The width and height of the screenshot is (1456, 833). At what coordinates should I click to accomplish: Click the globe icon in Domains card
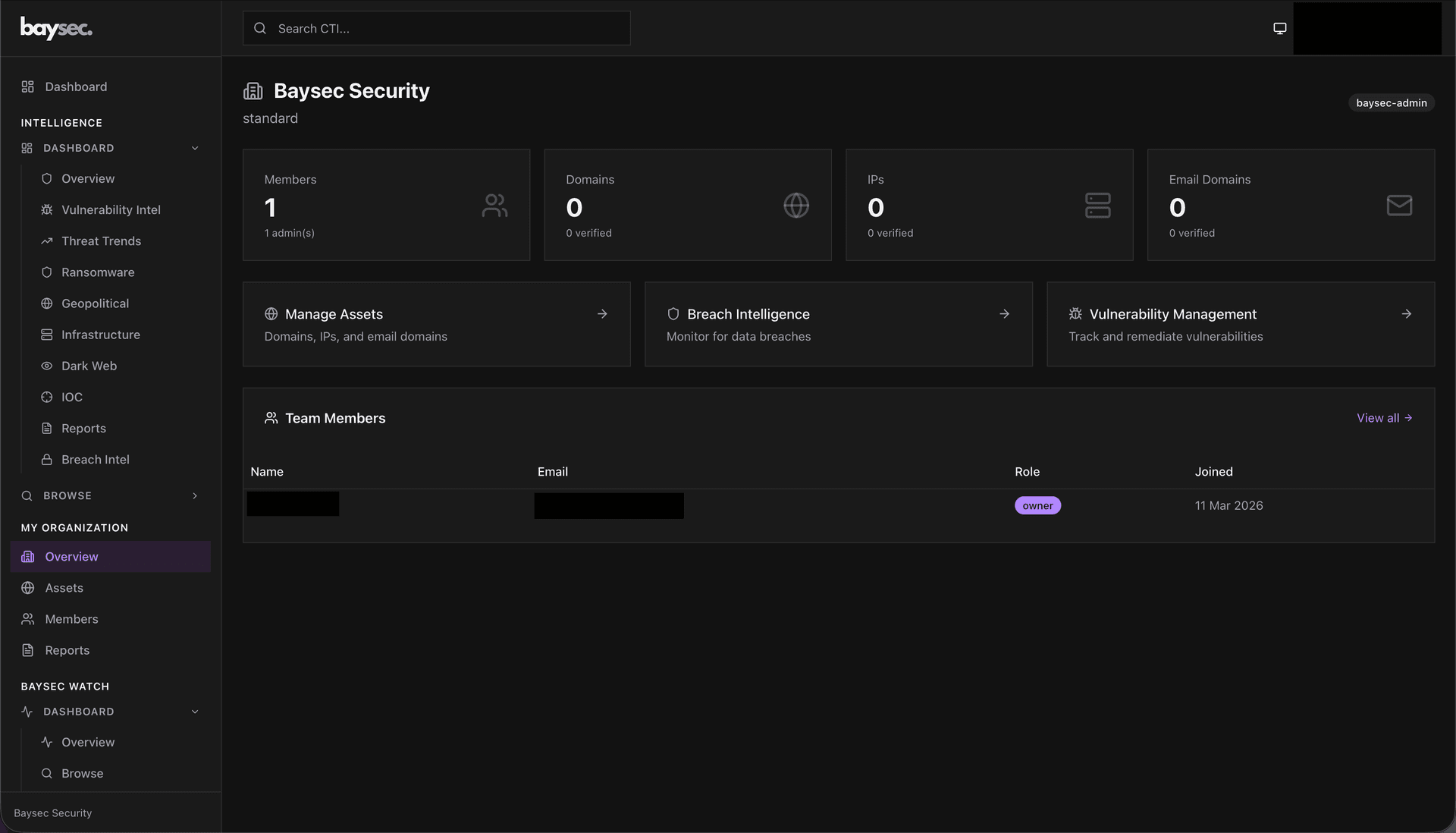[795, 206]
